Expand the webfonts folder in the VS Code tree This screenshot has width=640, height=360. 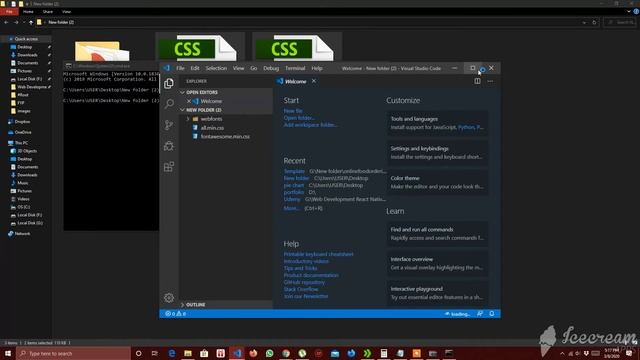point(188,119)
